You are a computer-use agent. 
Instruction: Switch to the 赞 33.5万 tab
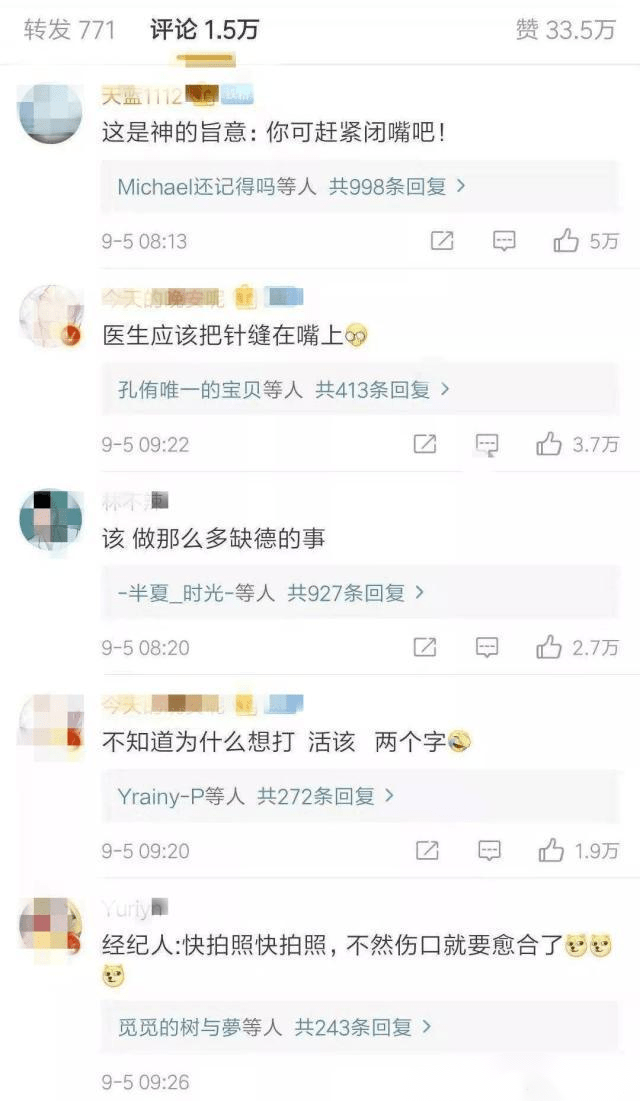point(566,29)
